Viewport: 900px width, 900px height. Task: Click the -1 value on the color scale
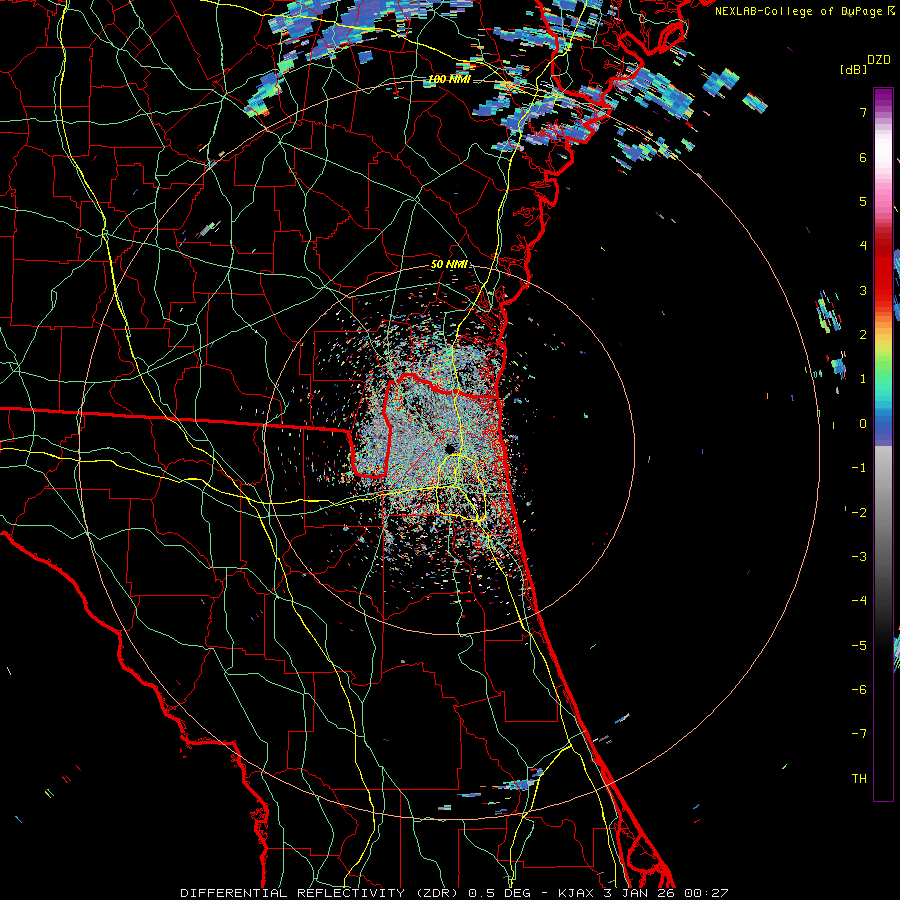(x=859, y=468)
